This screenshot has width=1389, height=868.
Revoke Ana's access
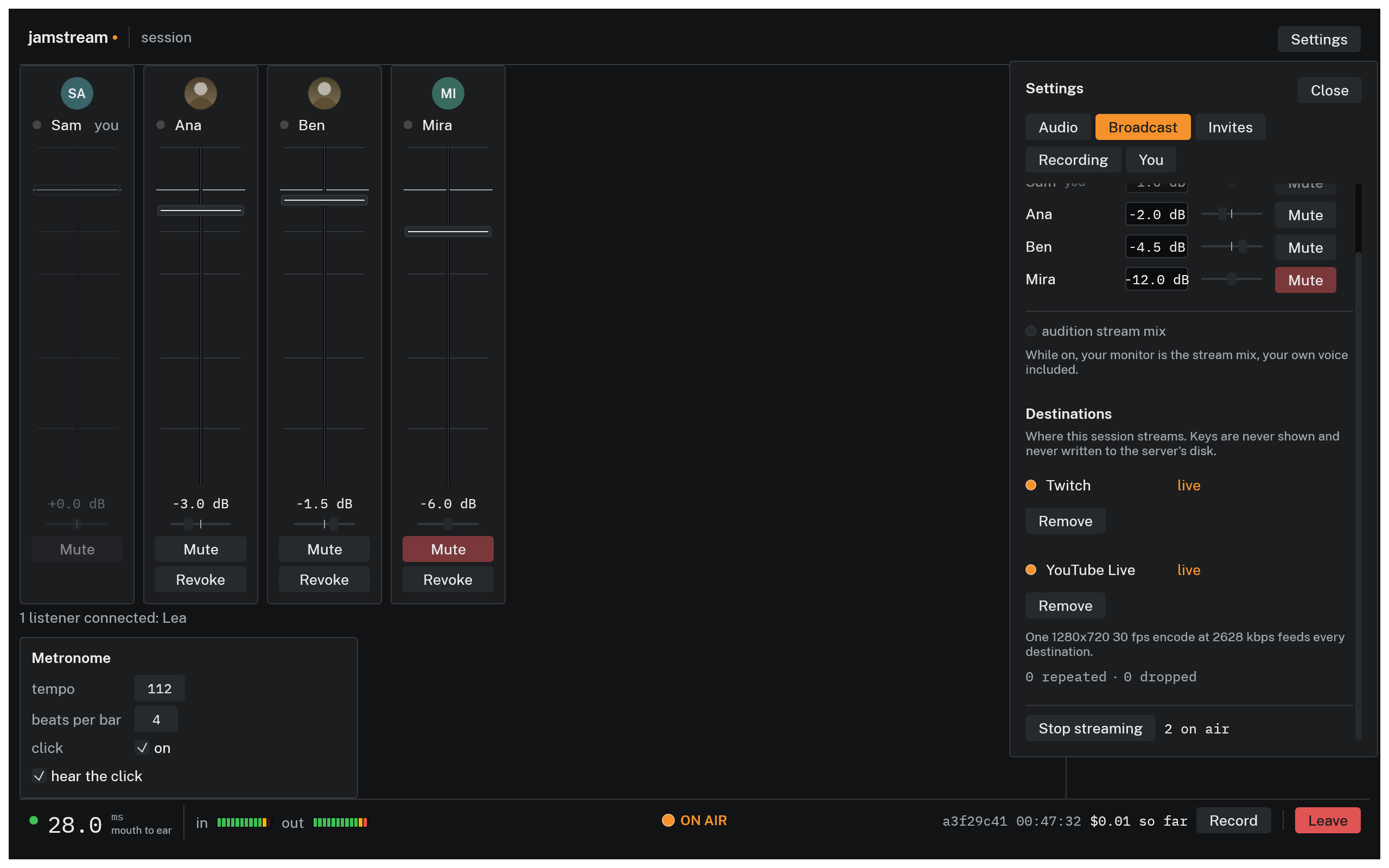(200, 580)
